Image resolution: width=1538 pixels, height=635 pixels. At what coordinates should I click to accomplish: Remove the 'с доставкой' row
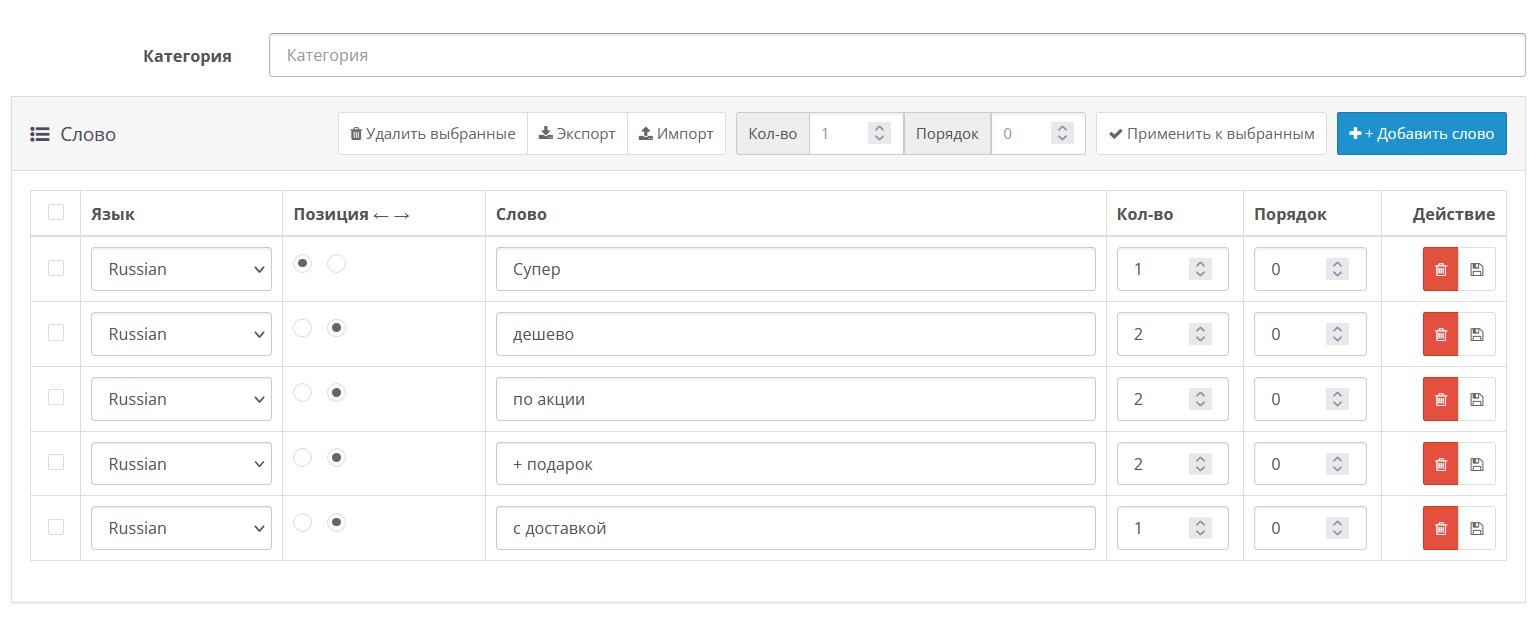click(1440, 528)
